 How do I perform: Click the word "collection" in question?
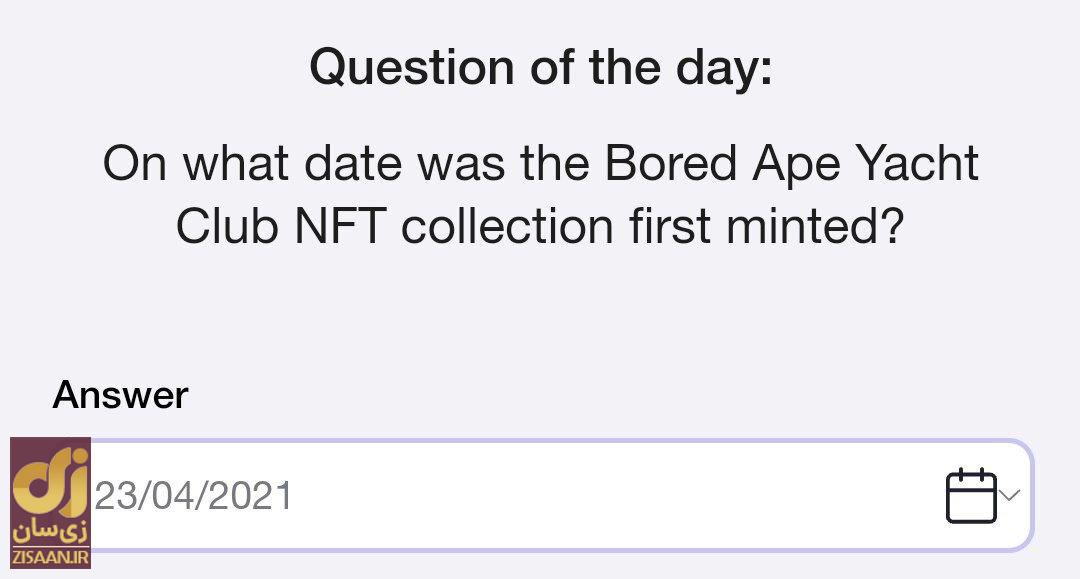(507, 227)
